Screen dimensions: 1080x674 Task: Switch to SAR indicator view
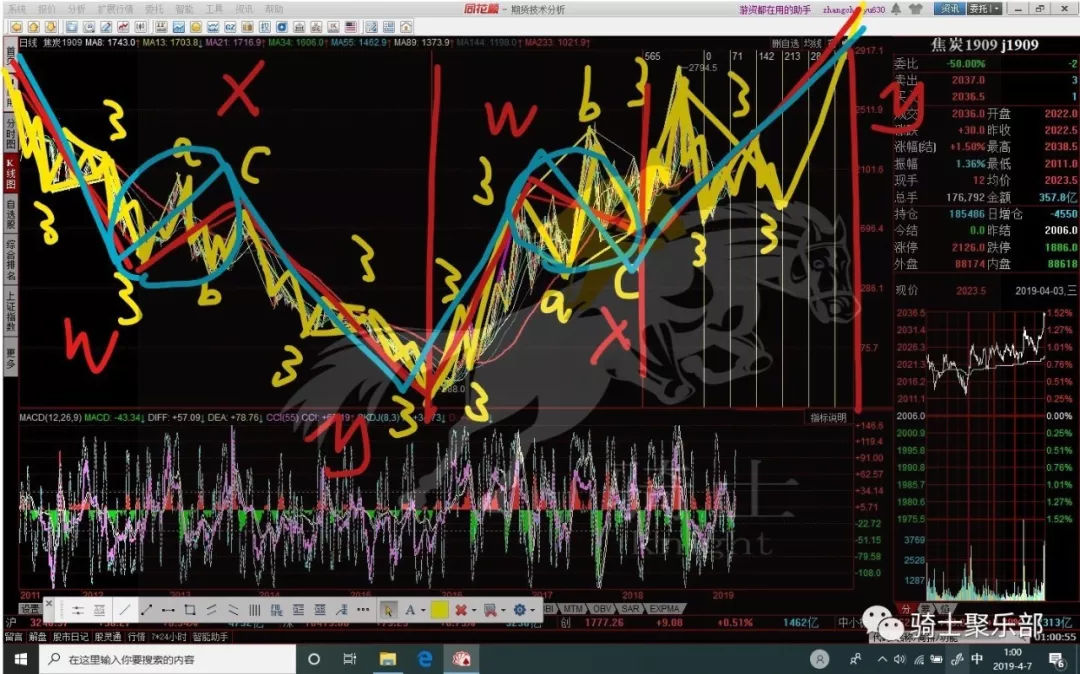pyautogui.click(x=631, y=608)
